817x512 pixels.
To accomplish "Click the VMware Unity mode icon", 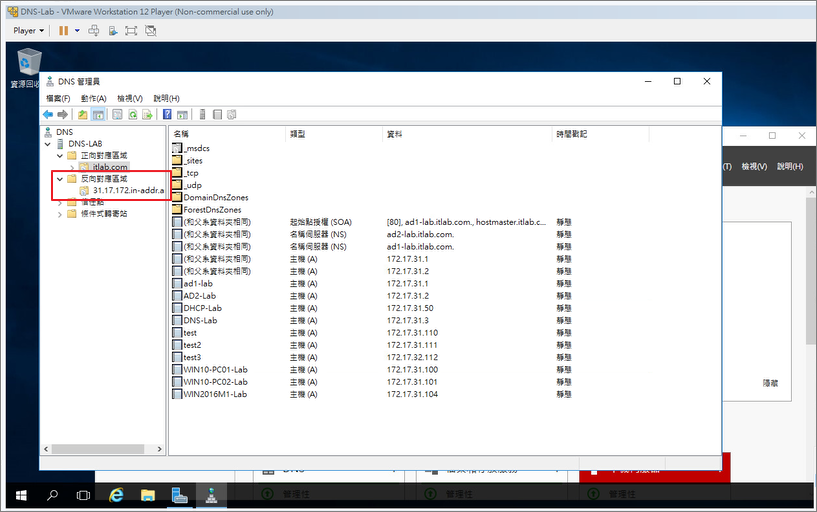I will [x=151, y=31].
